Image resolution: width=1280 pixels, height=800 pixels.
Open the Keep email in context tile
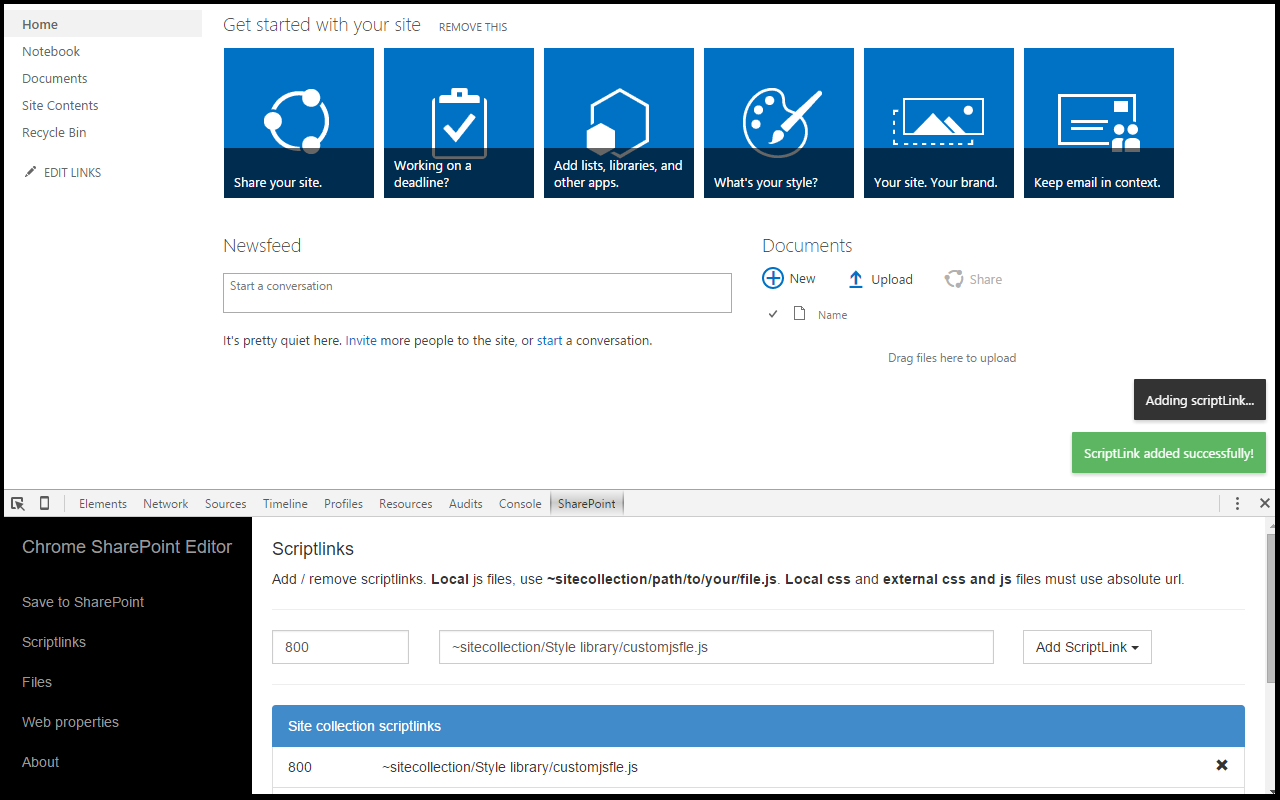pyautogui.click(x=1099, y=123)
